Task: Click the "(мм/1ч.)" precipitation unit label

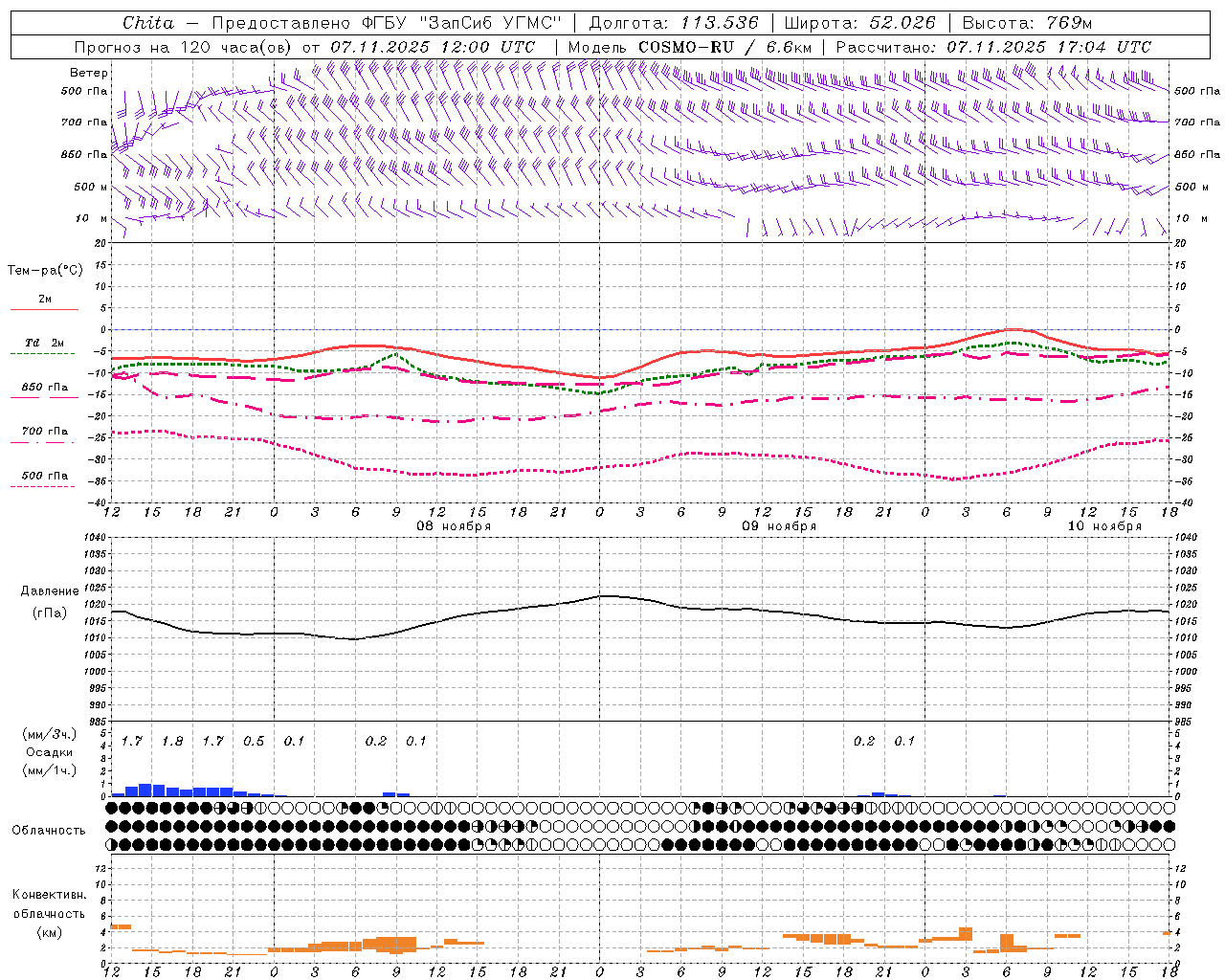Action: point(50,771)
